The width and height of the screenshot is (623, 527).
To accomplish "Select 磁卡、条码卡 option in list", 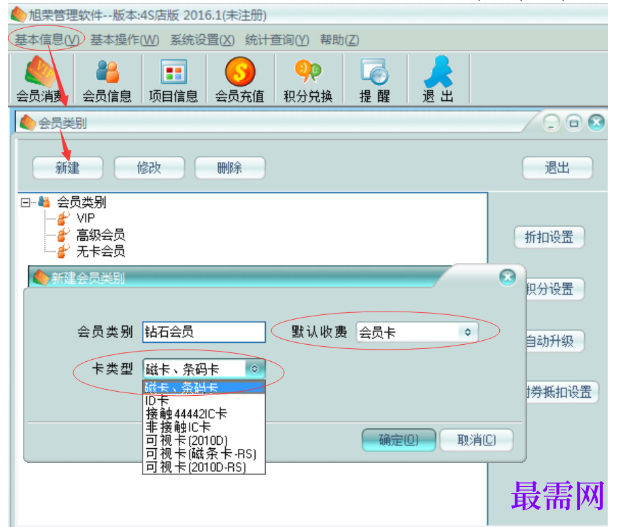I will (204, 388).
